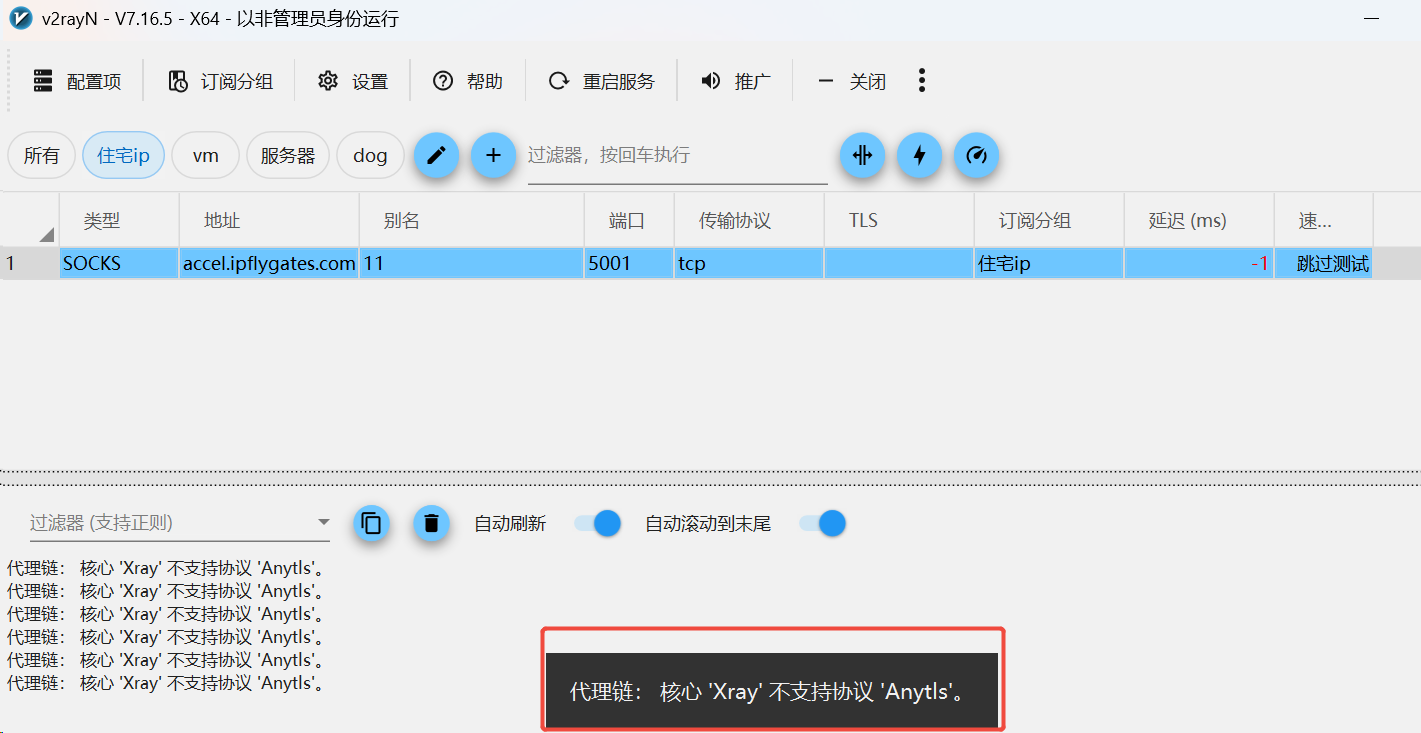
Task: Sort by the 订阅分组 column header
Action: click(1049, 220)
